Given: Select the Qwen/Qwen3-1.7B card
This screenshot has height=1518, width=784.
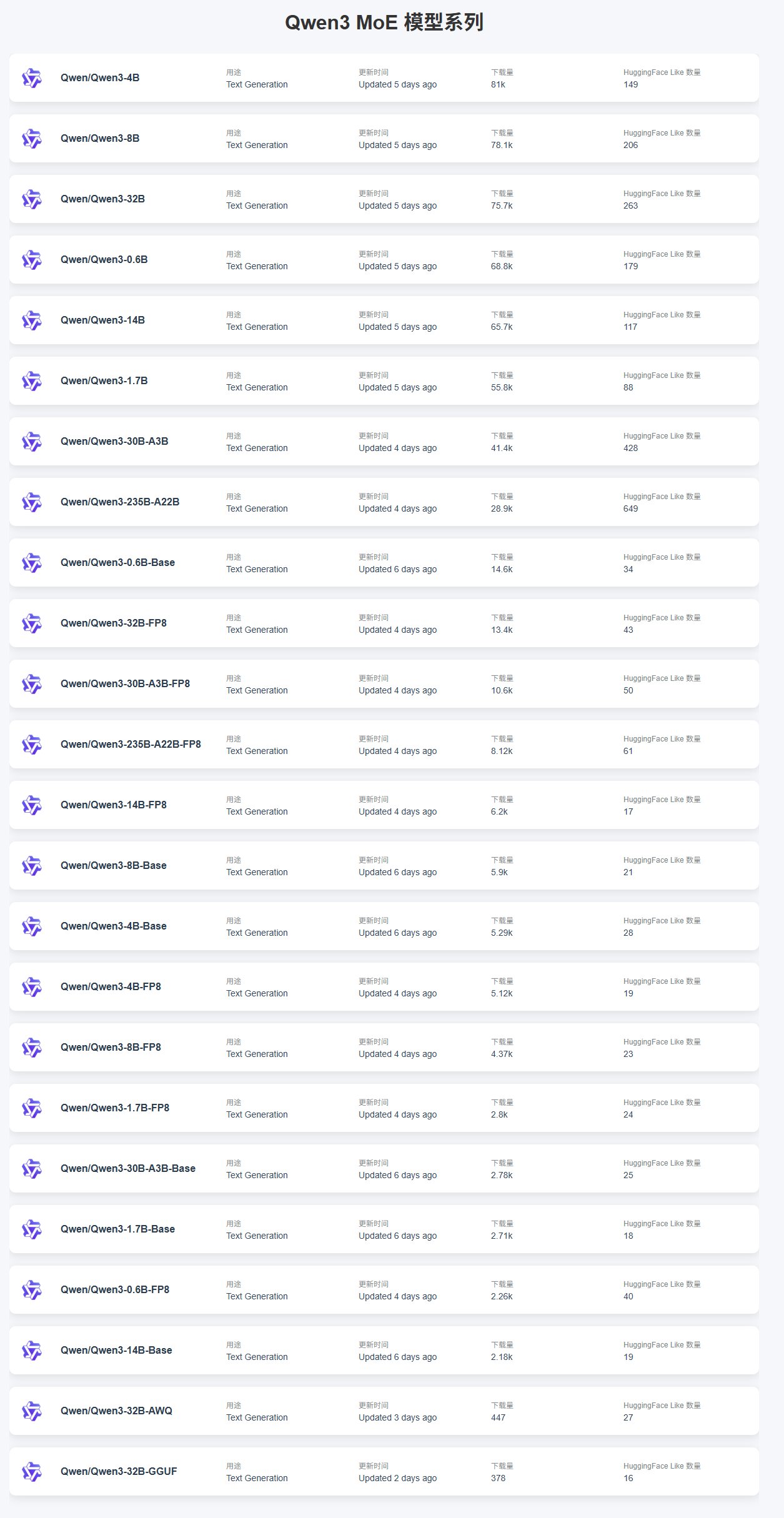Looking at the screenshot, I should (x=384, y=381).
